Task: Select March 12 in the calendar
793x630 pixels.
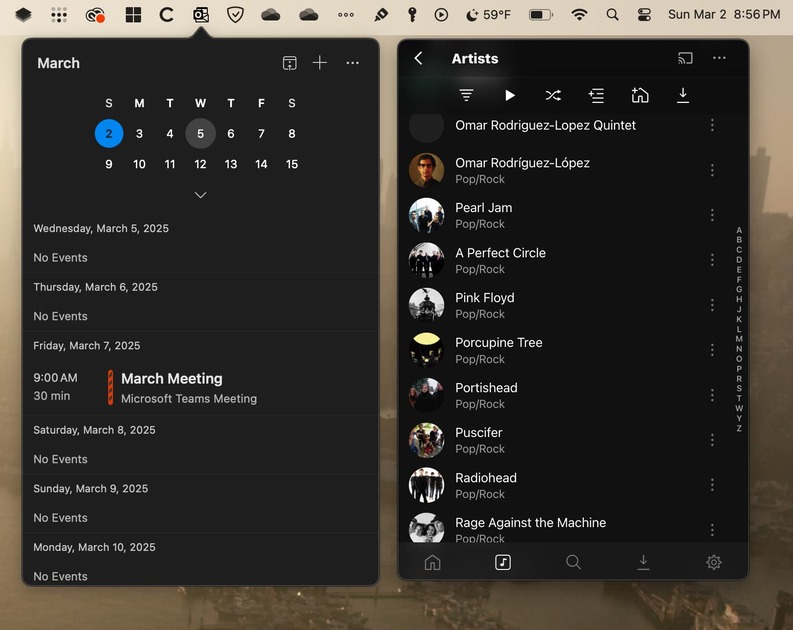Action: (x=200, y=164)
